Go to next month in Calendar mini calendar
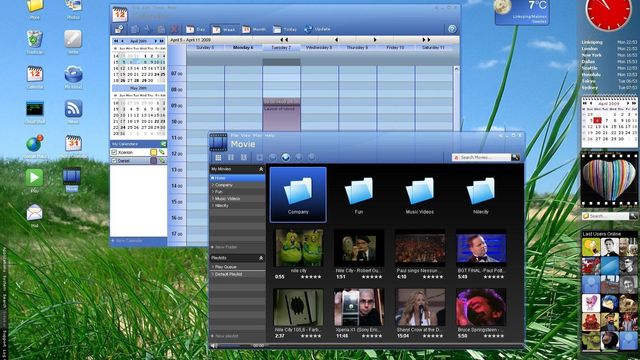The height and width of the screenshot is (360, 640). [156, 41]
